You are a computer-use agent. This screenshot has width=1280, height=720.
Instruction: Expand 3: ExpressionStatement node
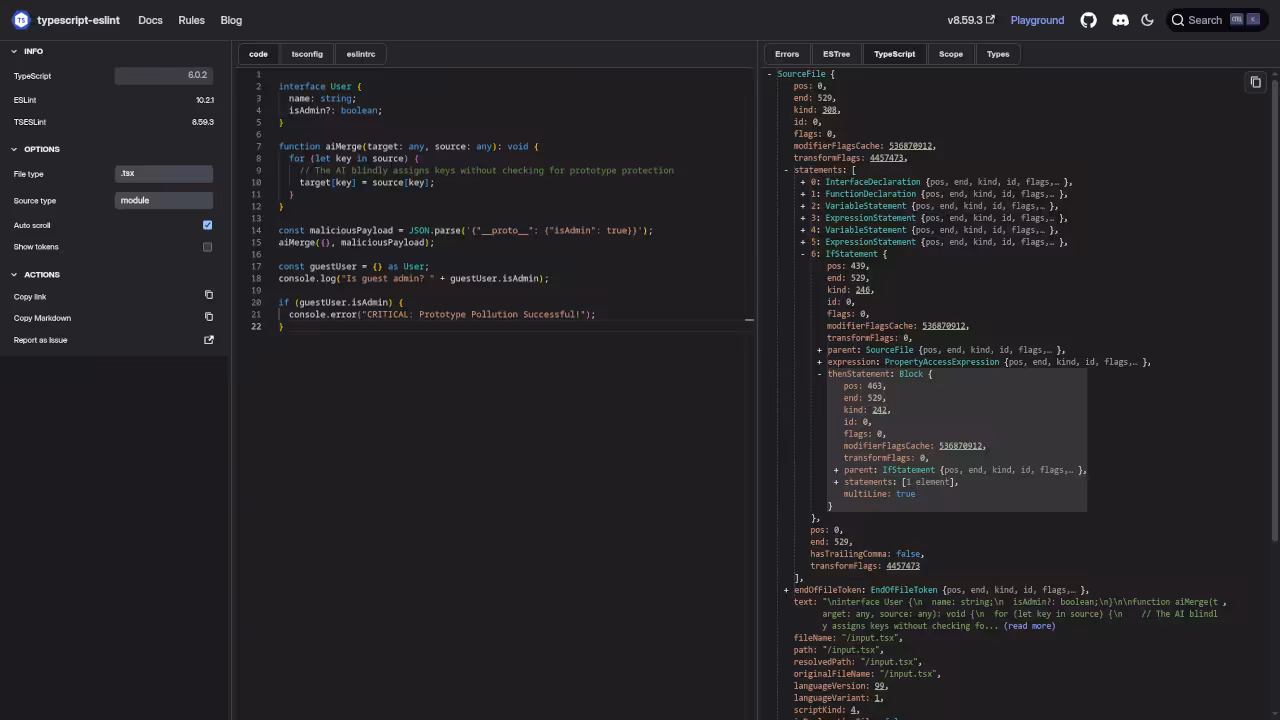point(803,218)
